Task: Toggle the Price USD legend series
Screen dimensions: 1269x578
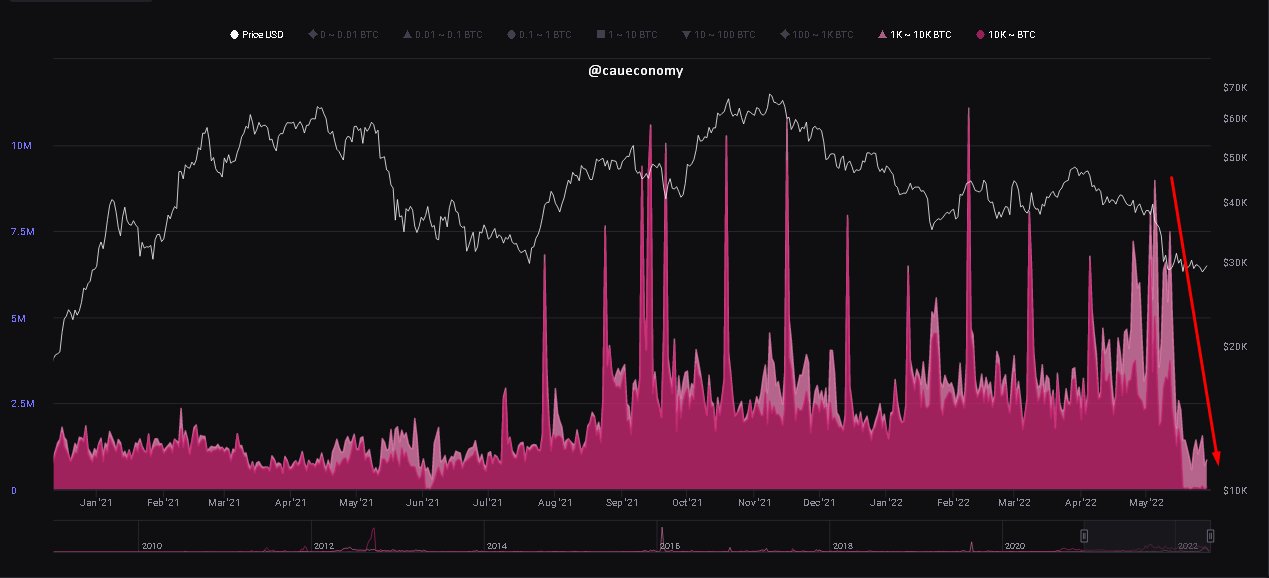Action: coord(262,35)
